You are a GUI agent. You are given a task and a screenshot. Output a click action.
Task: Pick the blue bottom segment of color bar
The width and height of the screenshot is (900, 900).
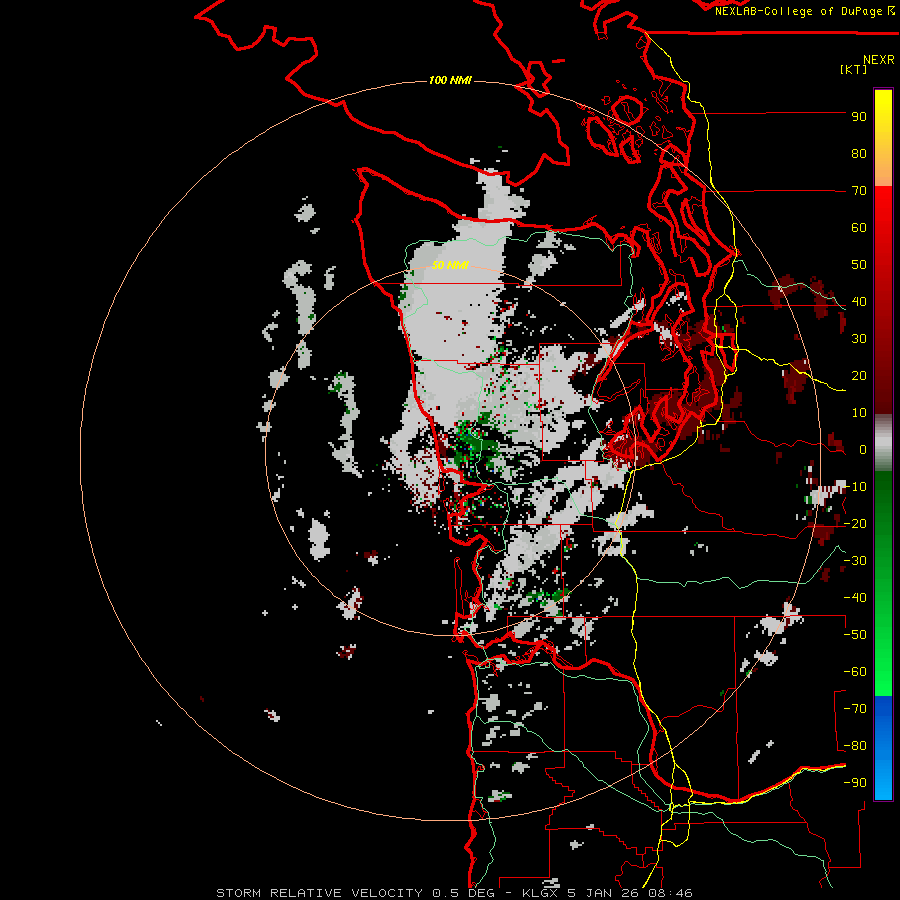[x=883, y=747]
